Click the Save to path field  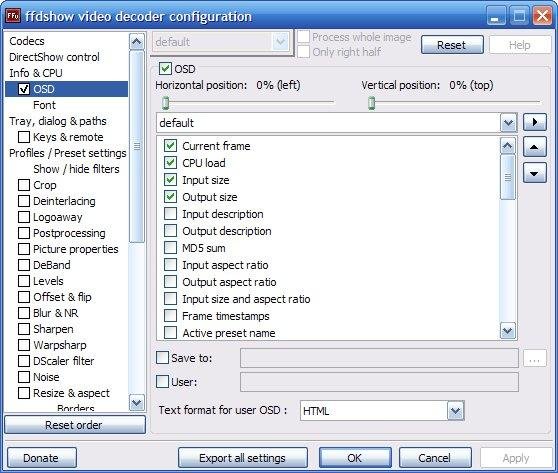(379, 358)
